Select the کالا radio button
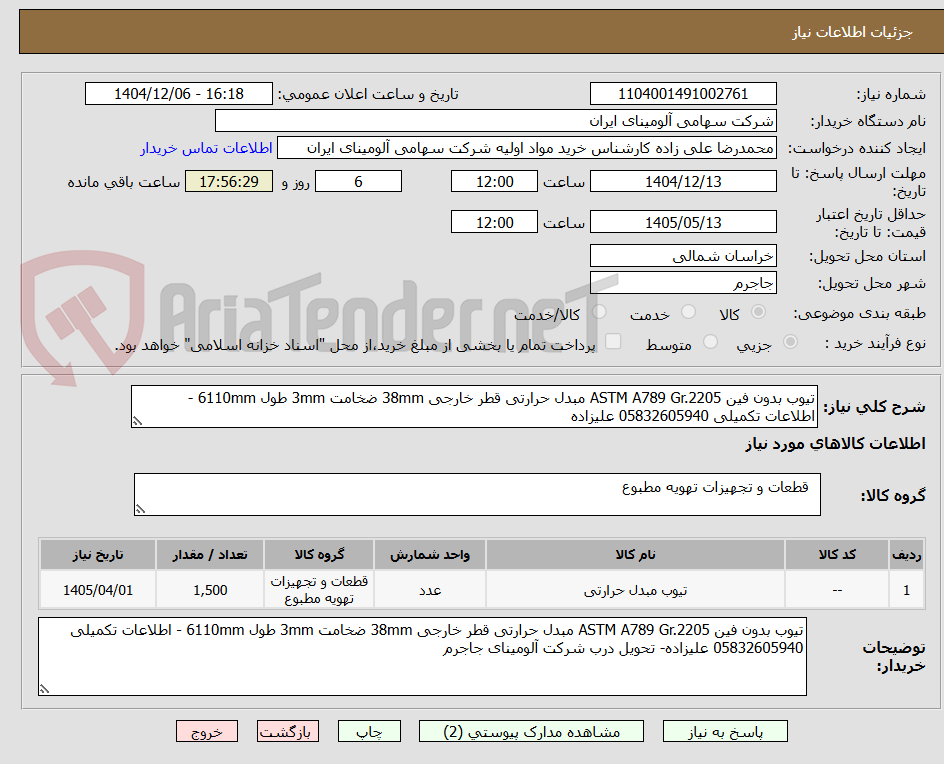The height and width of the screenshot is (764, 944). tap(759, 312)
